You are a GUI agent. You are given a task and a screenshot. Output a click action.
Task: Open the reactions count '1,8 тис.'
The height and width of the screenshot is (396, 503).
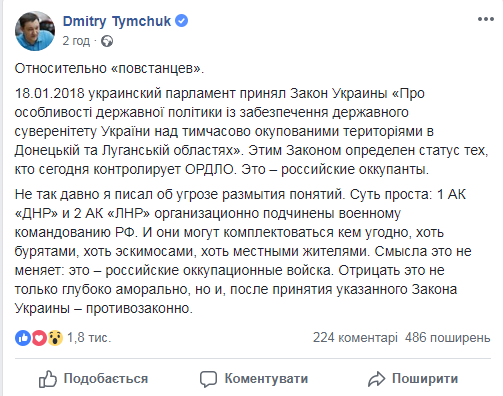[89, 338]
